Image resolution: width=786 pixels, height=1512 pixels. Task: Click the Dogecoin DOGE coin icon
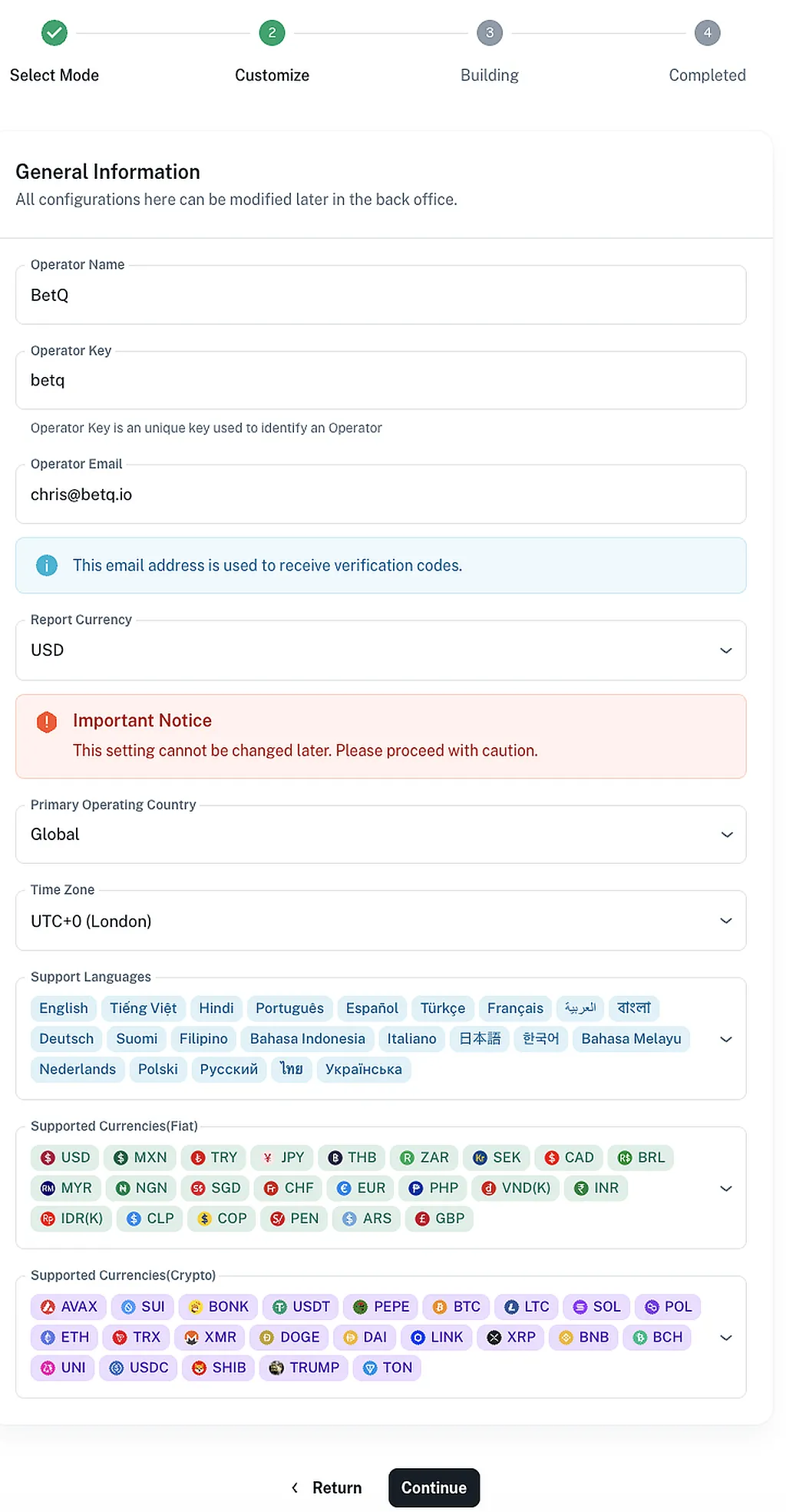[x=267, y=1338]
